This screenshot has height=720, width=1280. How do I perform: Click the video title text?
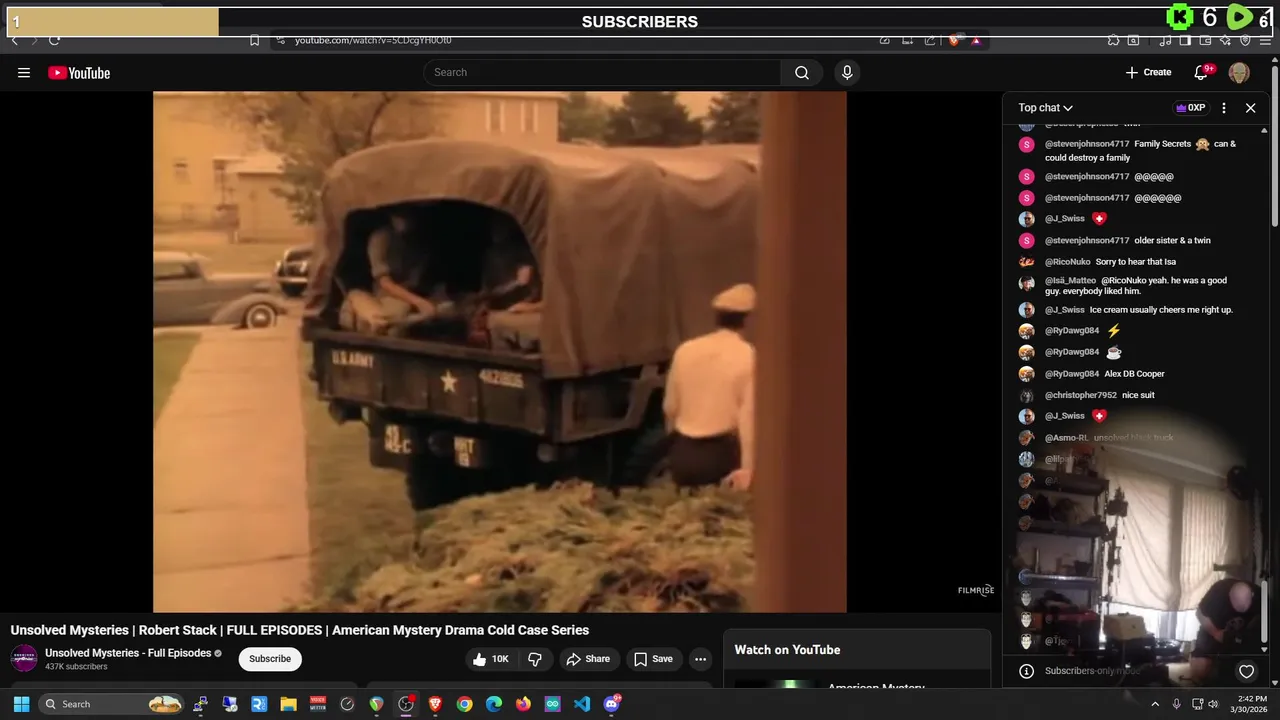pos(300,630)
